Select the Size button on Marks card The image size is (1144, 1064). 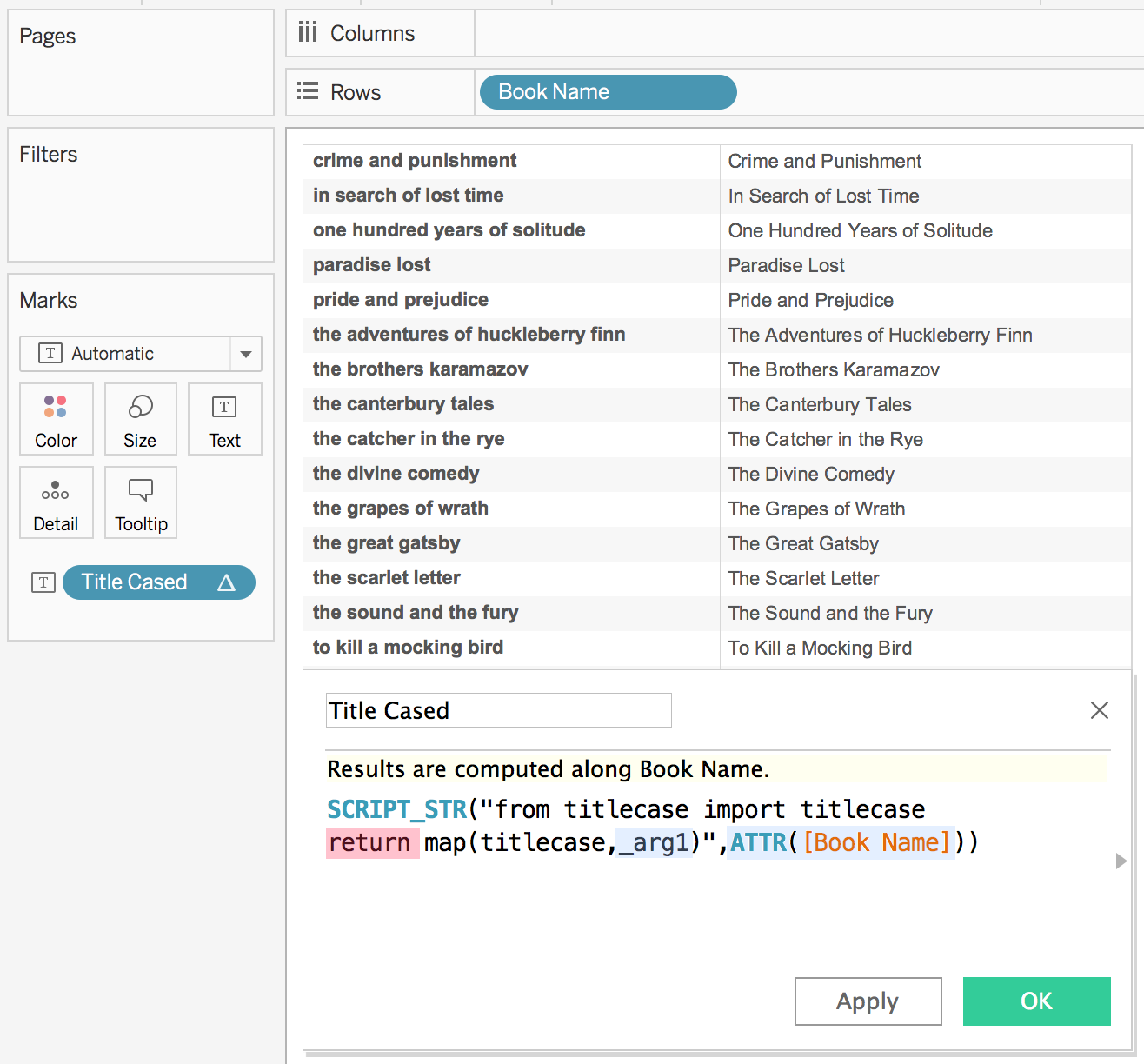pos(140,419)
